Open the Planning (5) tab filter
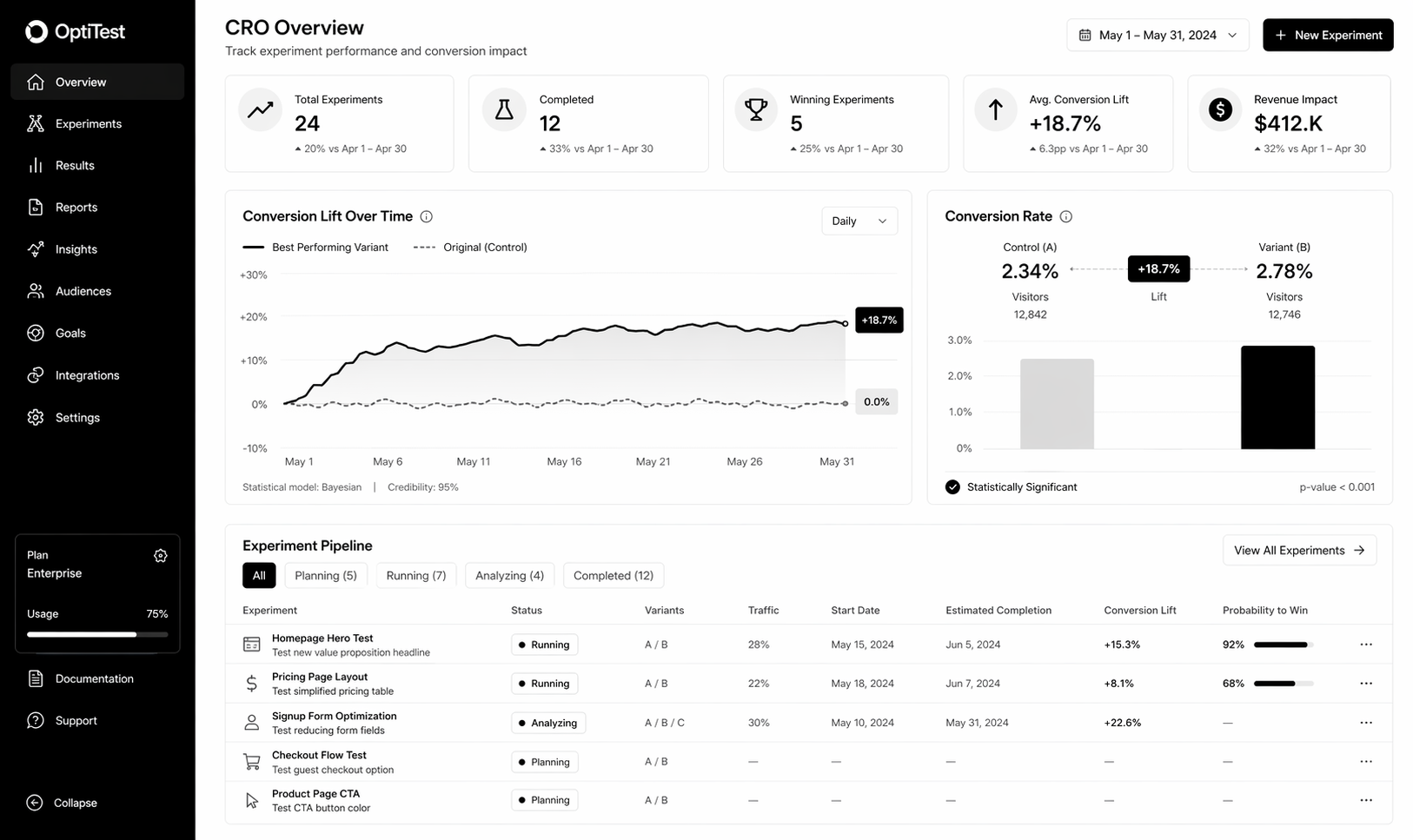The width and height of the screenshot is (1413, 840). coord(325,575)
